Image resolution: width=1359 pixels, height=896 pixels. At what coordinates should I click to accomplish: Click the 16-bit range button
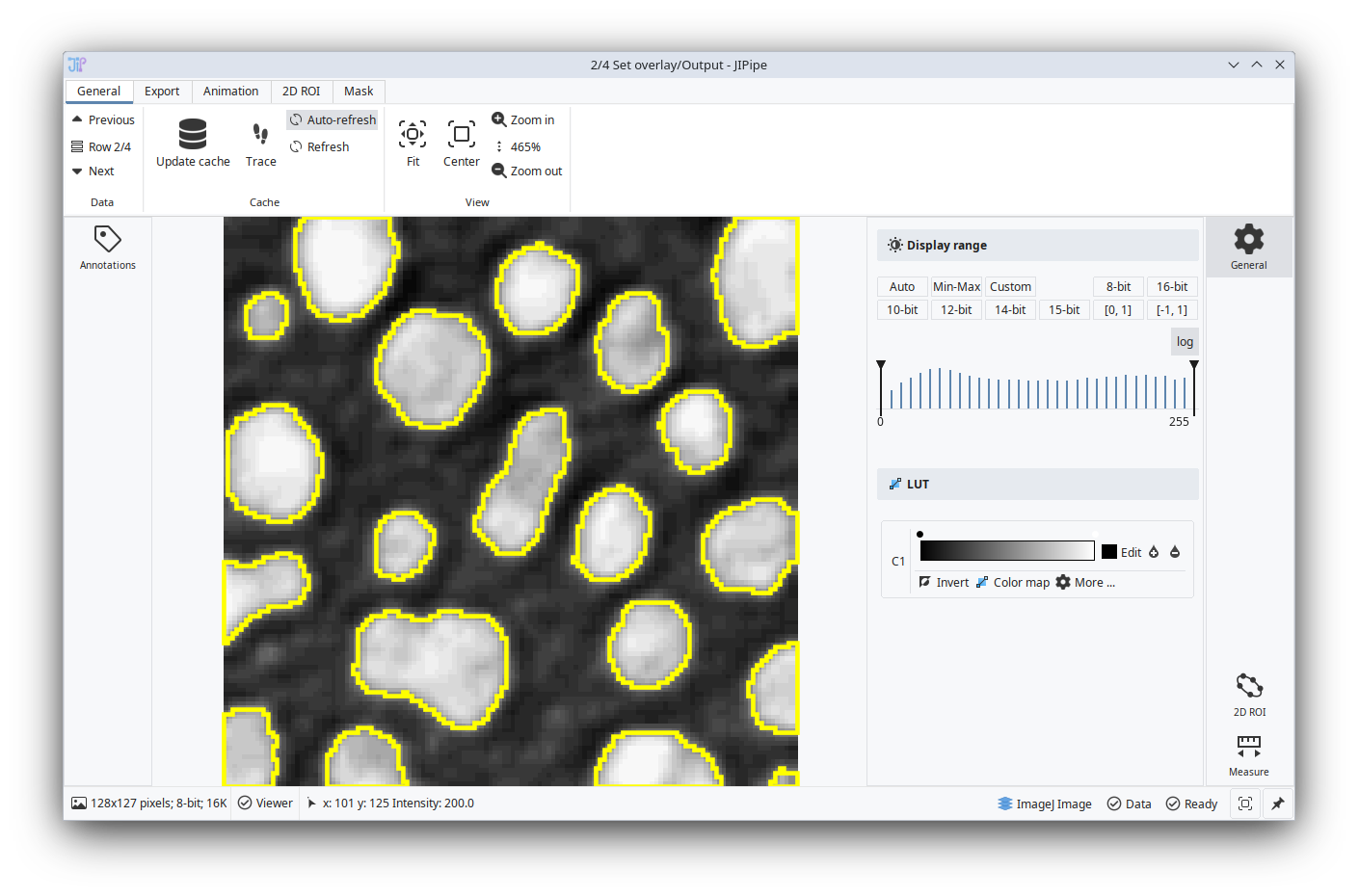click(x=1172, y=287)
